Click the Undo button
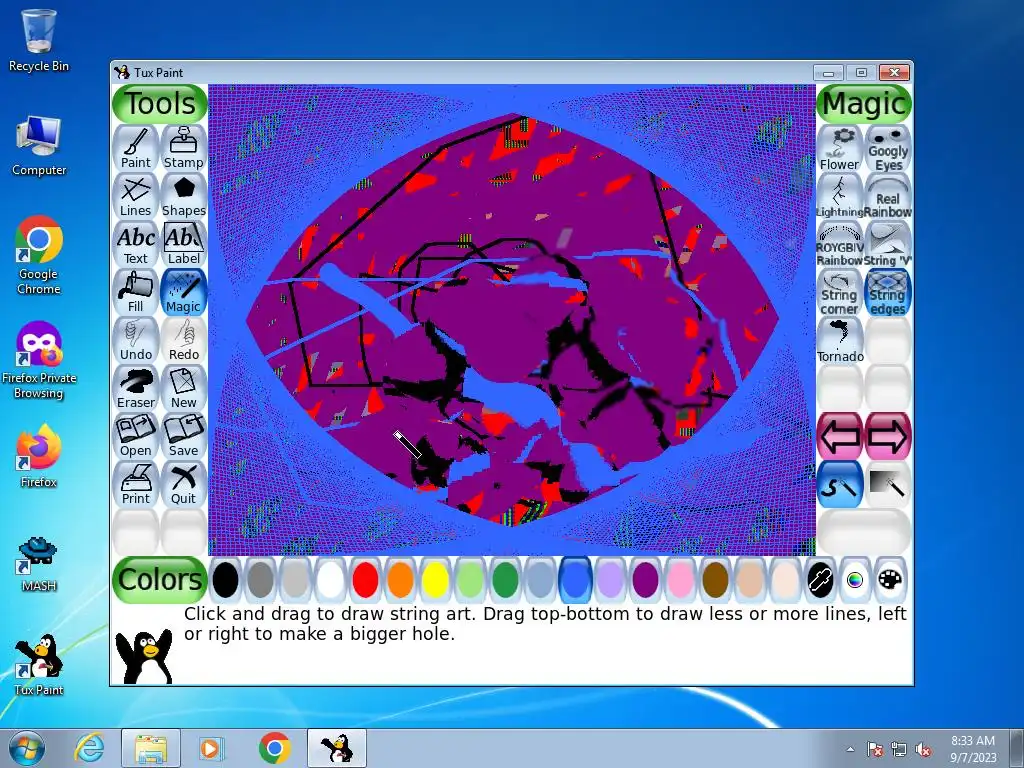 (136, 340)
